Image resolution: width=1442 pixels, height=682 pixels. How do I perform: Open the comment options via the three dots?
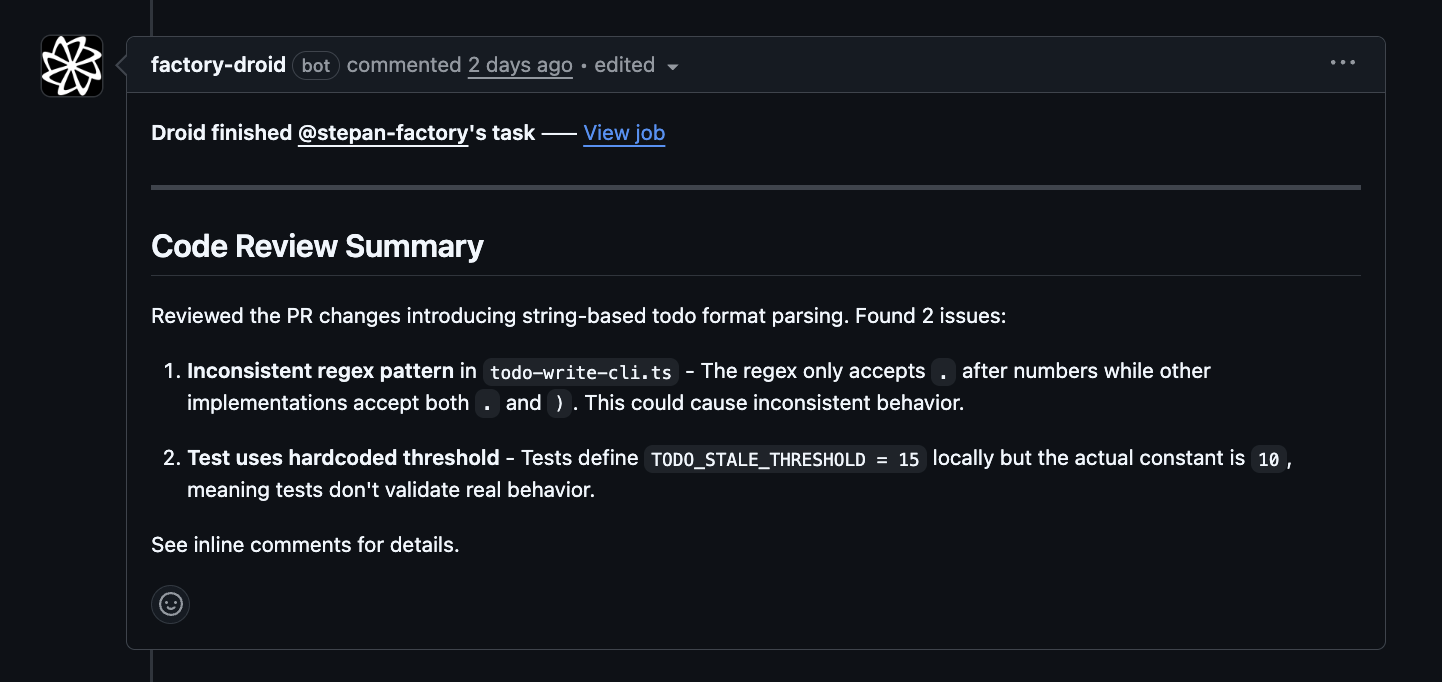[1342, 62]
